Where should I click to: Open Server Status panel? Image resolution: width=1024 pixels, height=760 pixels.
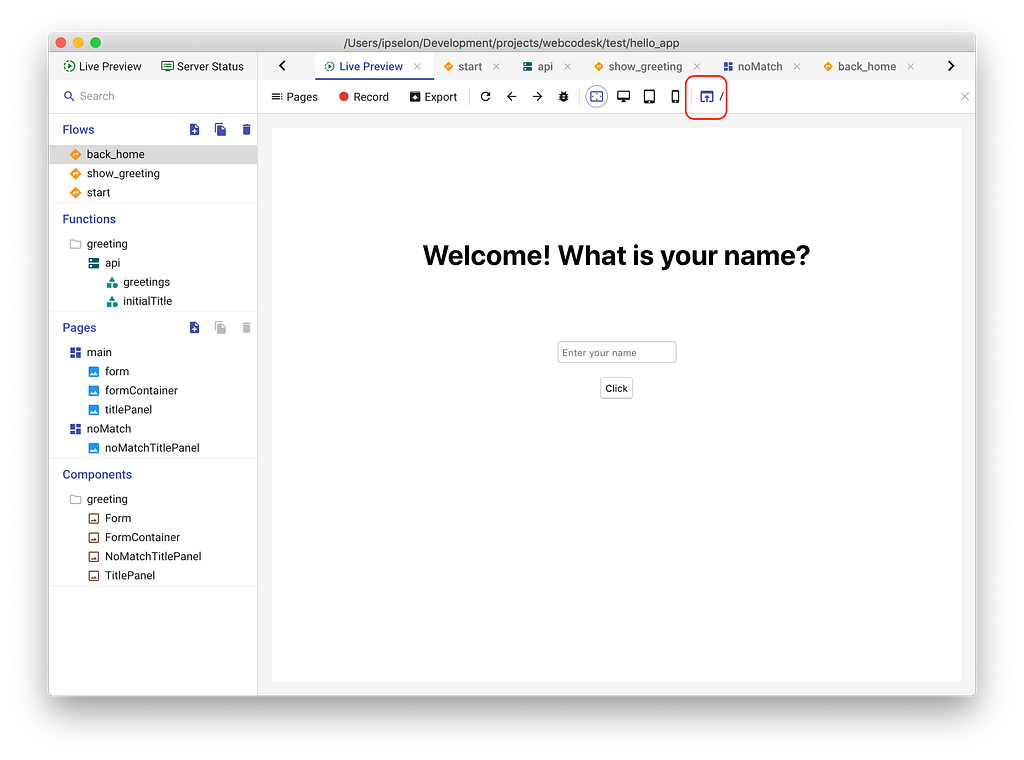pyautogui.click(x=202, y=67)
